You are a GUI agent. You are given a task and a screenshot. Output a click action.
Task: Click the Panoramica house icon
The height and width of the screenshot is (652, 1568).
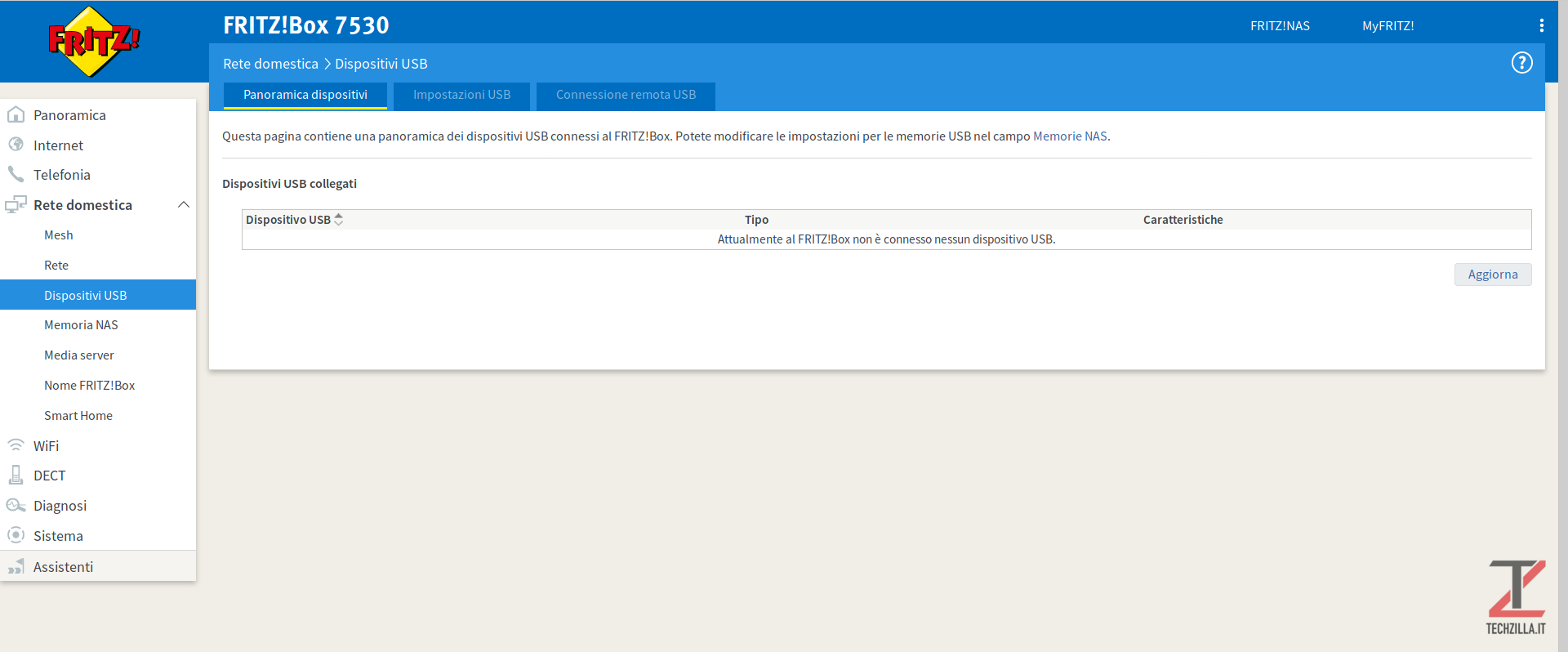point(16,114)
